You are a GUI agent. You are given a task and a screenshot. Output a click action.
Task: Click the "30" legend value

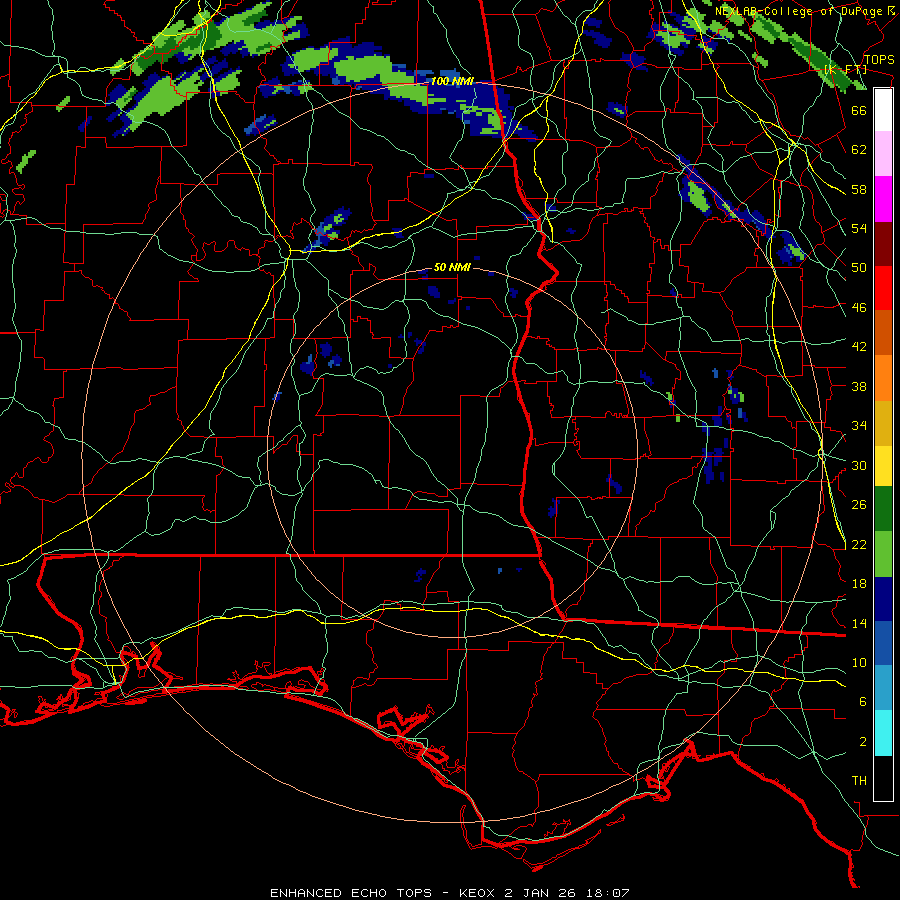[x=859, y=465]
